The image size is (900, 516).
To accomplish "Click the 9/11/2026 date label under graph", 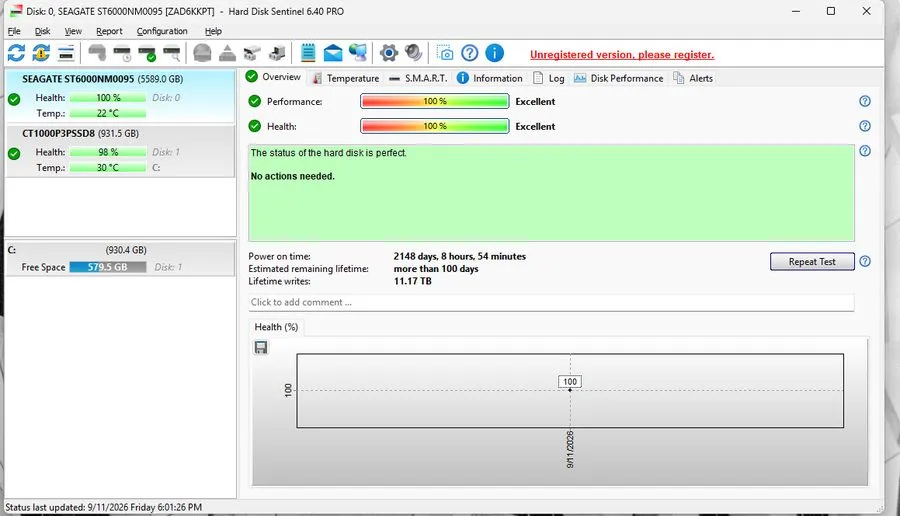I will coord(570,449).
